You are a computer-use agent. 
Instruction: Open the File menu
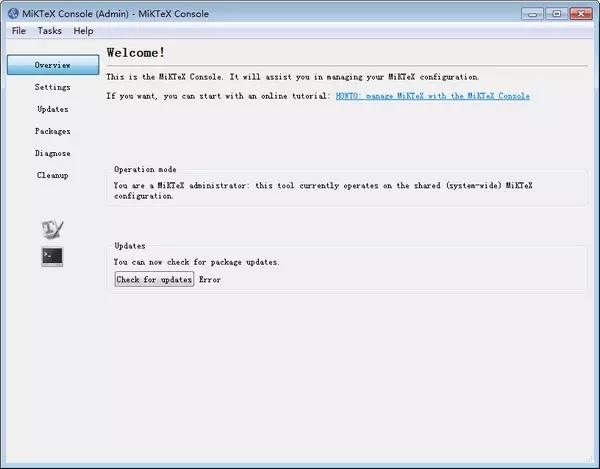[19, 31]
